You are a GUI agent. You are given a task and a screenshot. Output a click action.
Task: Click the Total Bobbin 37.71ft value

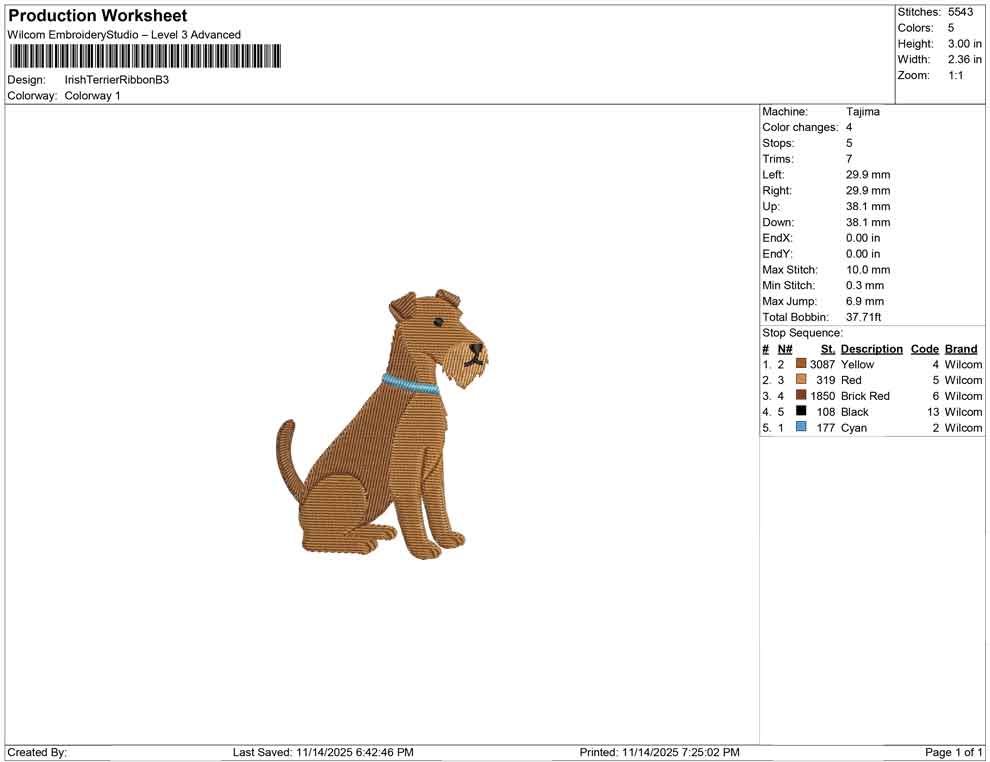[864, 316]
